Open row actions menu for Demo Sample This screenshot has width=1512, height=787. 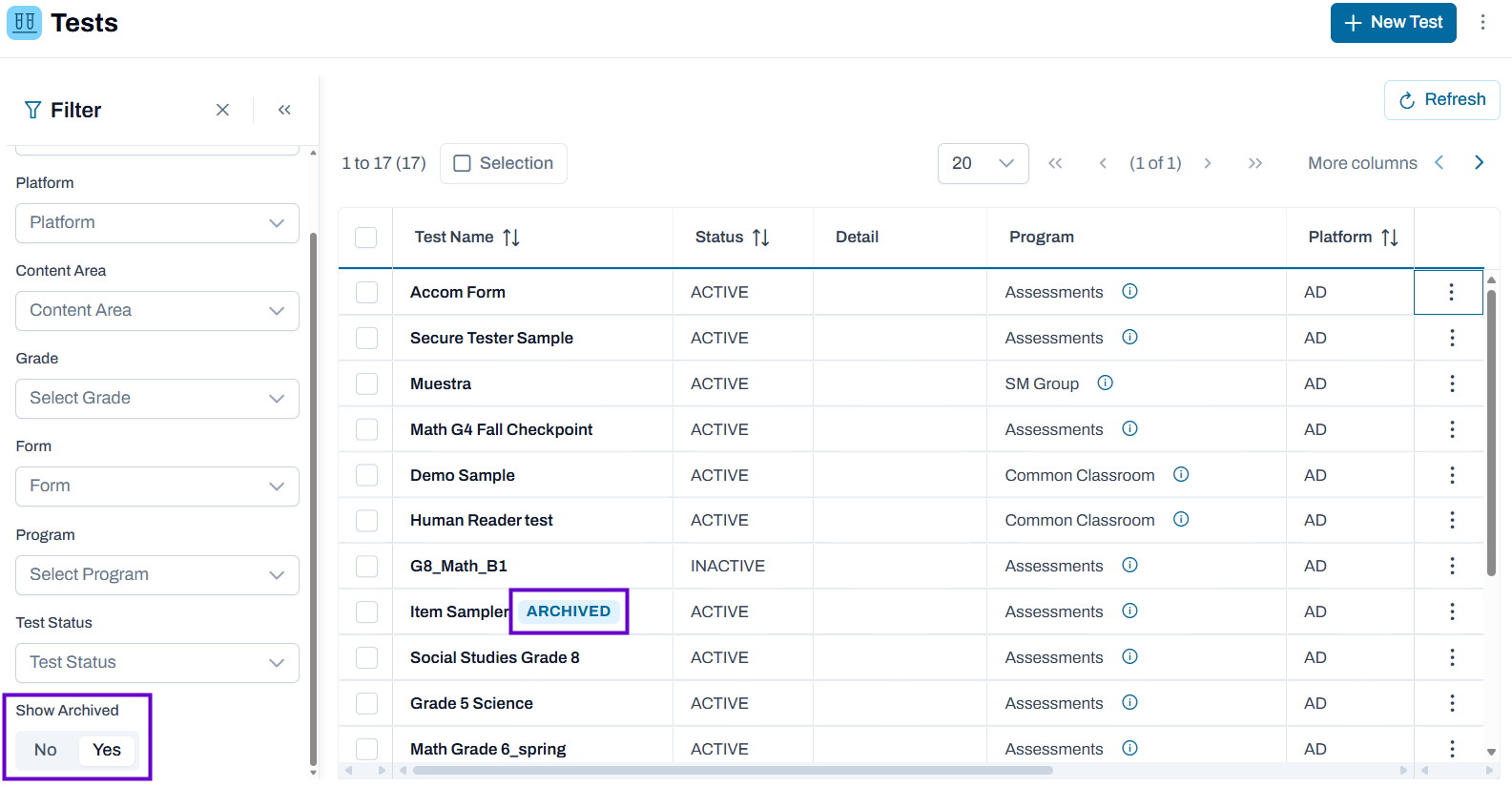1452,475
